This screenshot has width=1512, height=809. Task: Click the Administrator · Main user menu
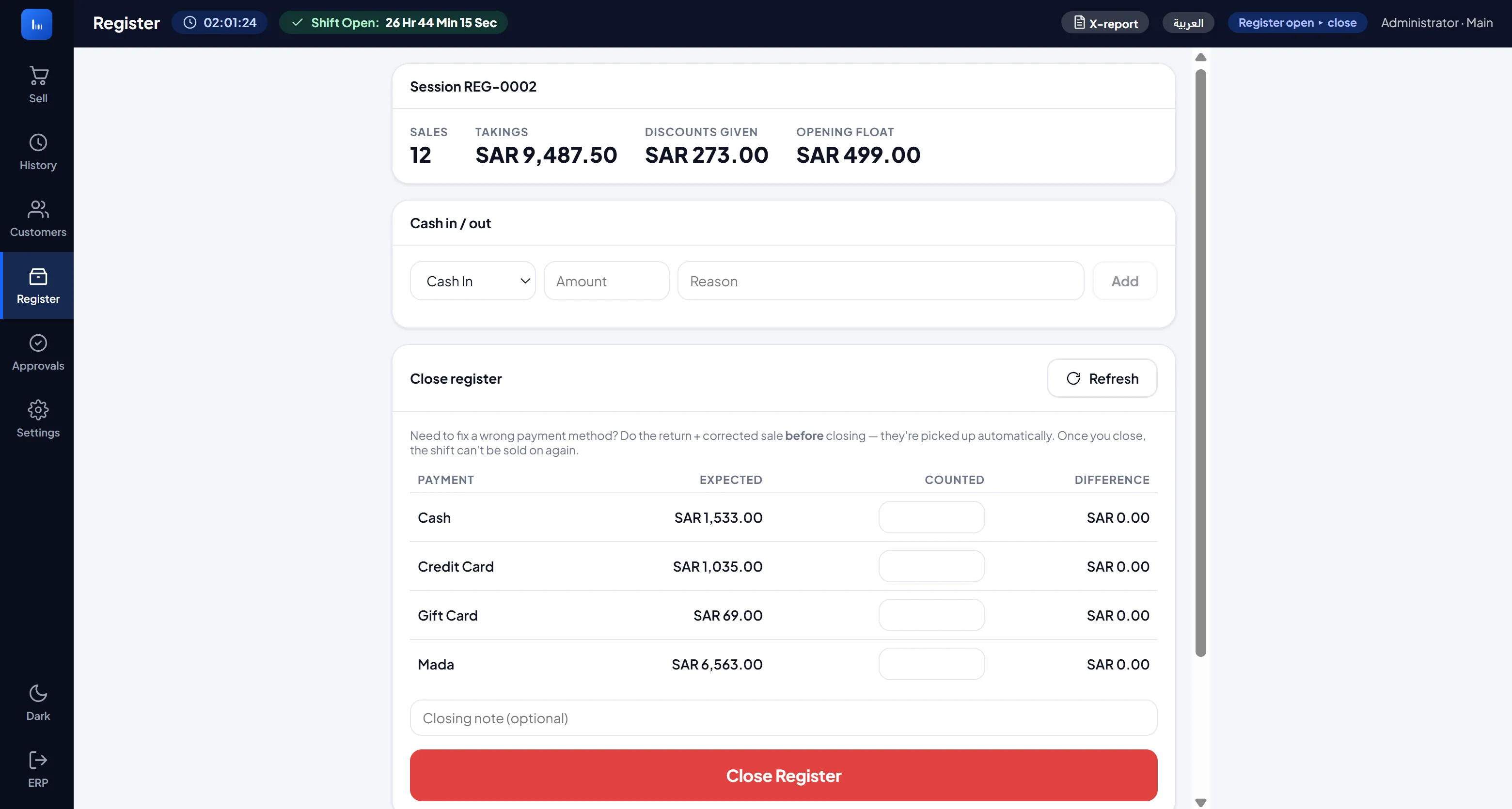point(1436,23)
